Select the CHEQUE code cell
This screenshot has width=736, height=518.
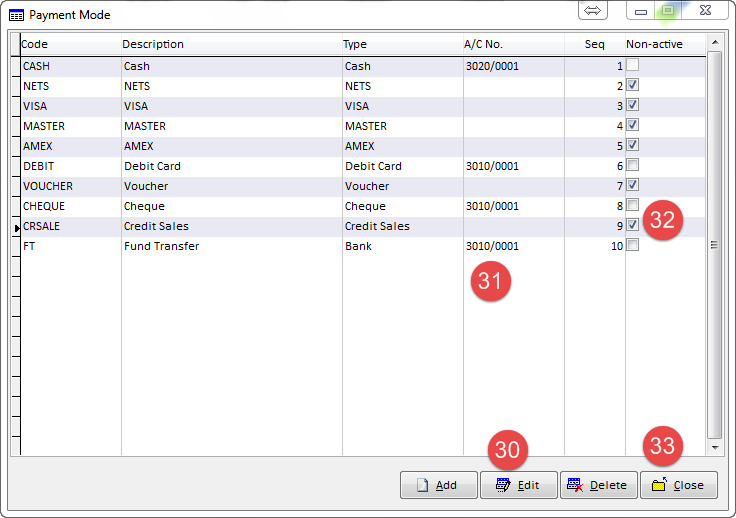pos(71,206)
